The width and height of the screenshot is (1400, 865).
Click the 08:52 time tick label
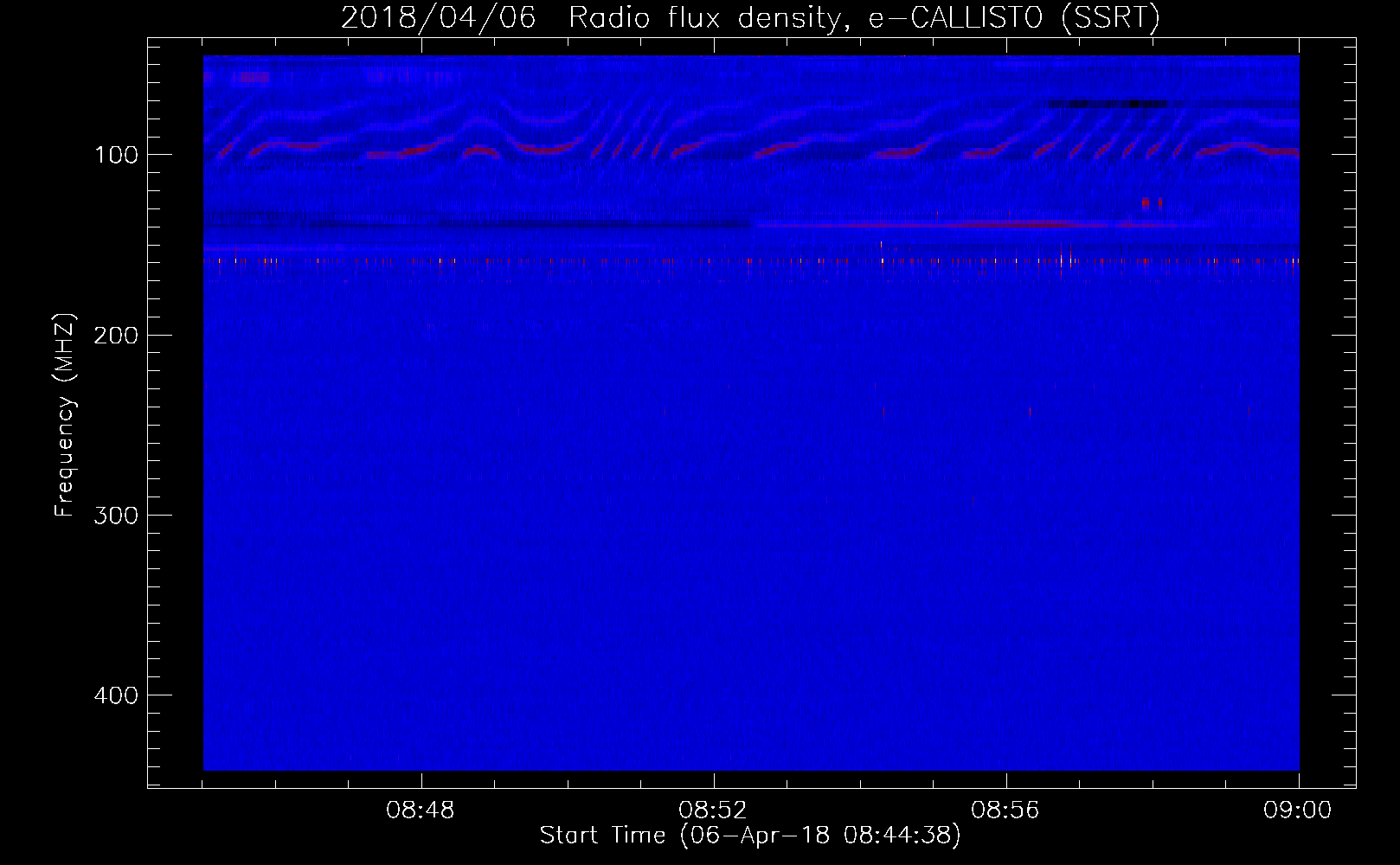coord(713,811)
